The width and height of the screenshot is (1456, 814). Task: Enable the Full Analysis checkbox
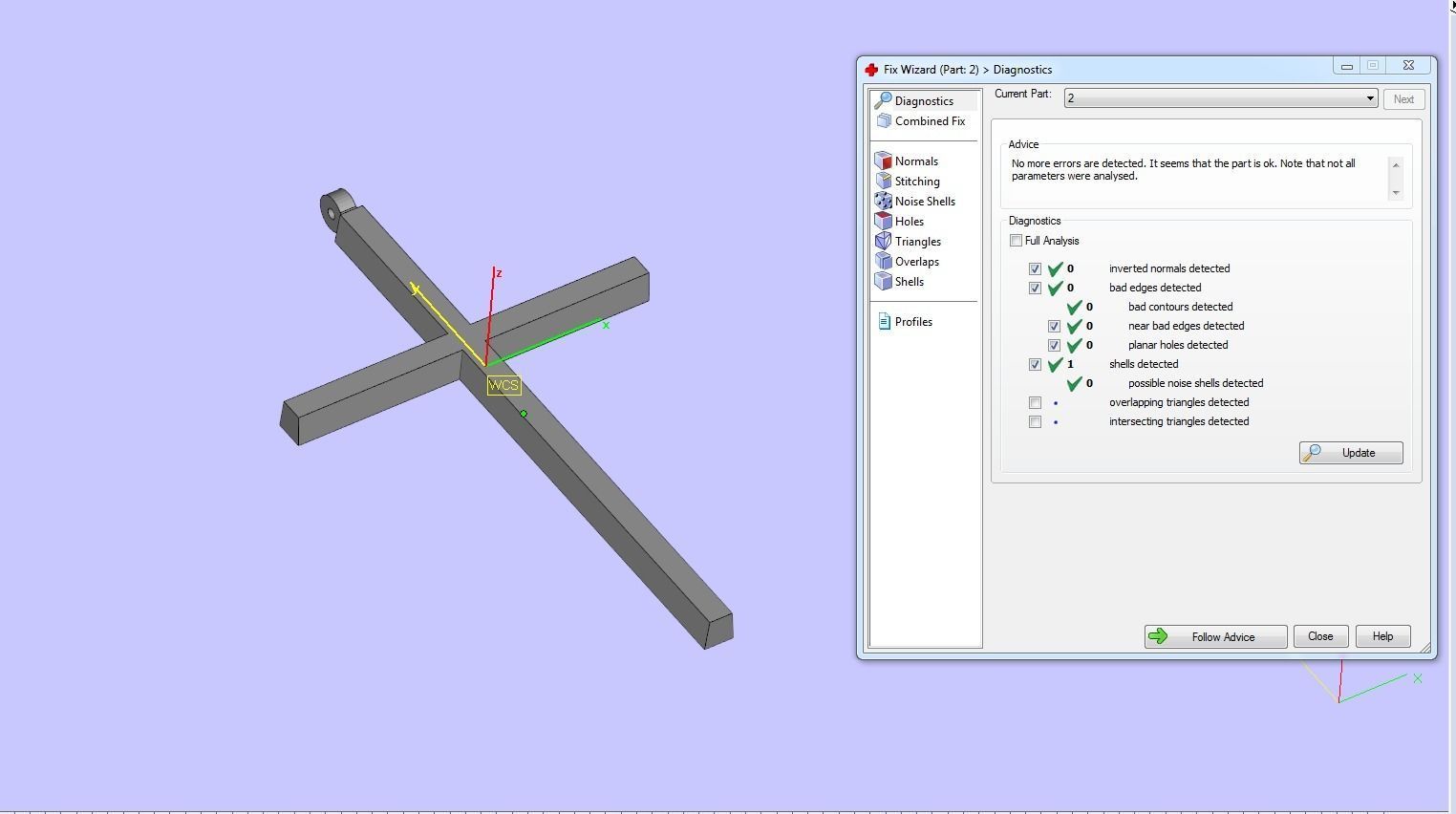1017,241
